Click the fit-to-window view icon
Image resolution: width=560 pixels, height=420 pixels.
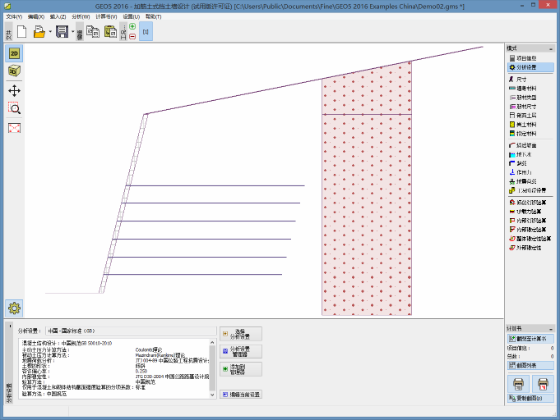click(14, 128)
